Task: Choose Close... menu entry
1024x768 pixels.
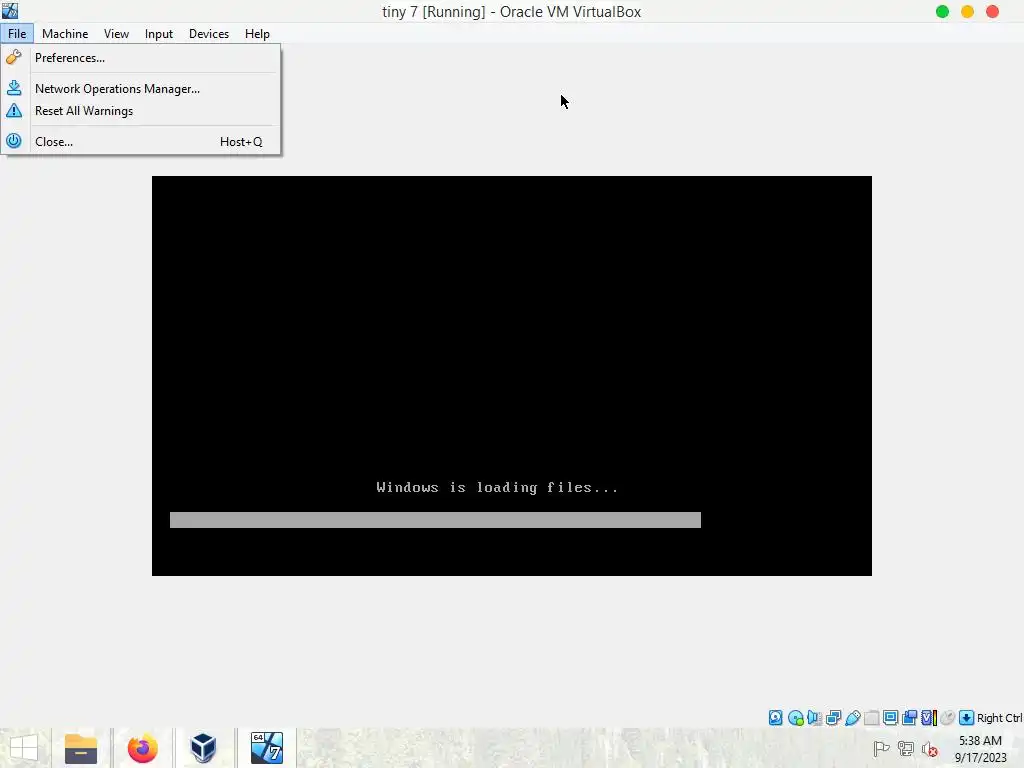Action: [141, 141]
